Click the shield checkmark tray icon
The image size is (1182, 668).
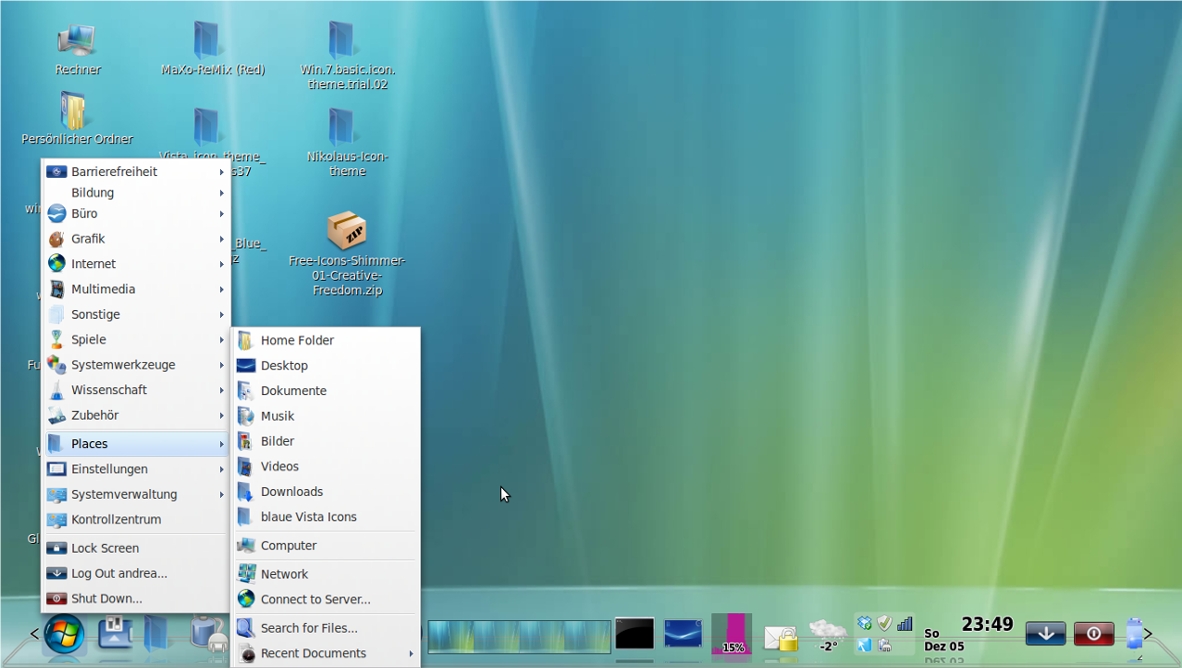click(x=884, y=624)
